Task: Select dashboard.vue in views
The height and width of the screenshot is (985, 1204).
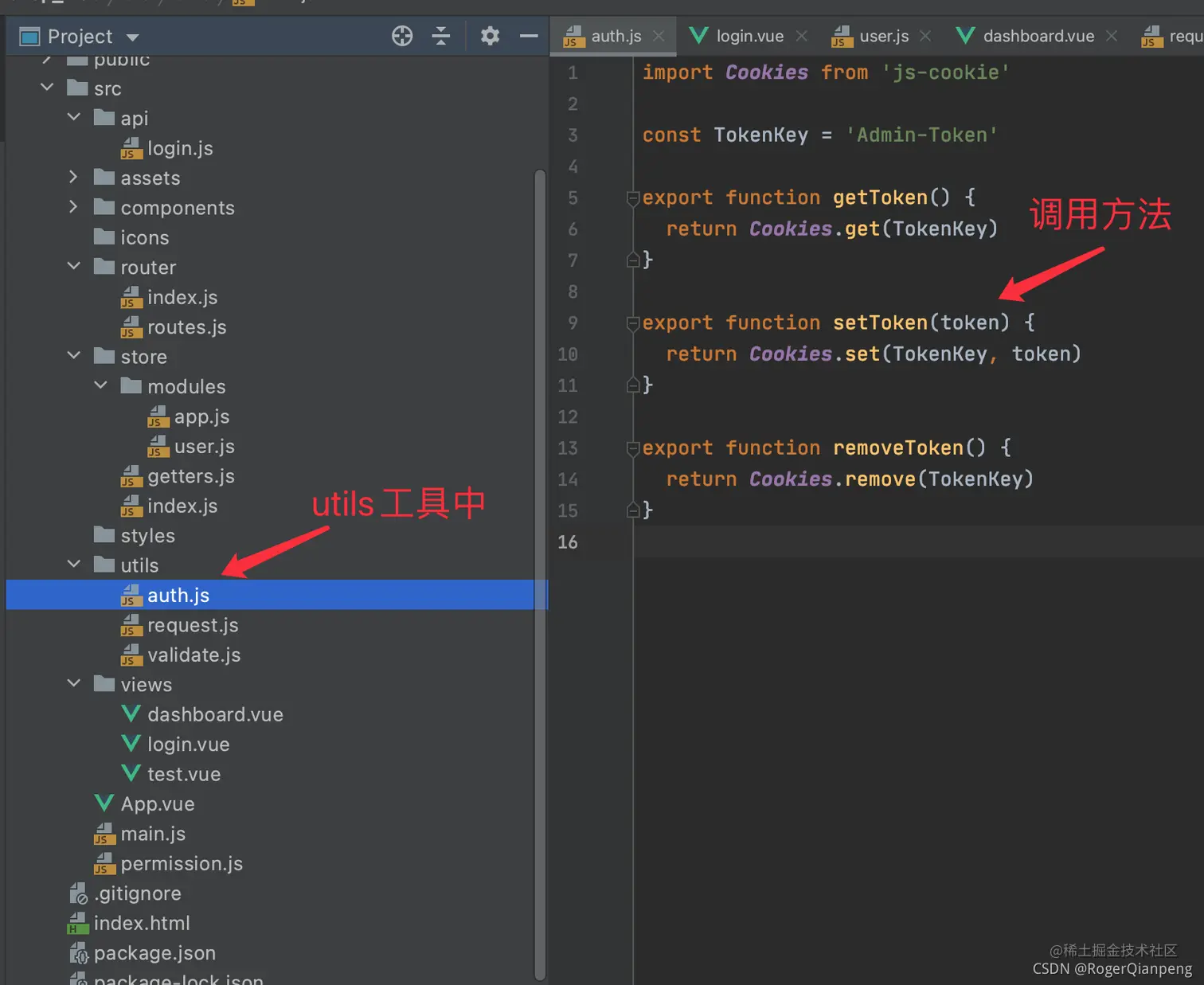Action: 202,714
